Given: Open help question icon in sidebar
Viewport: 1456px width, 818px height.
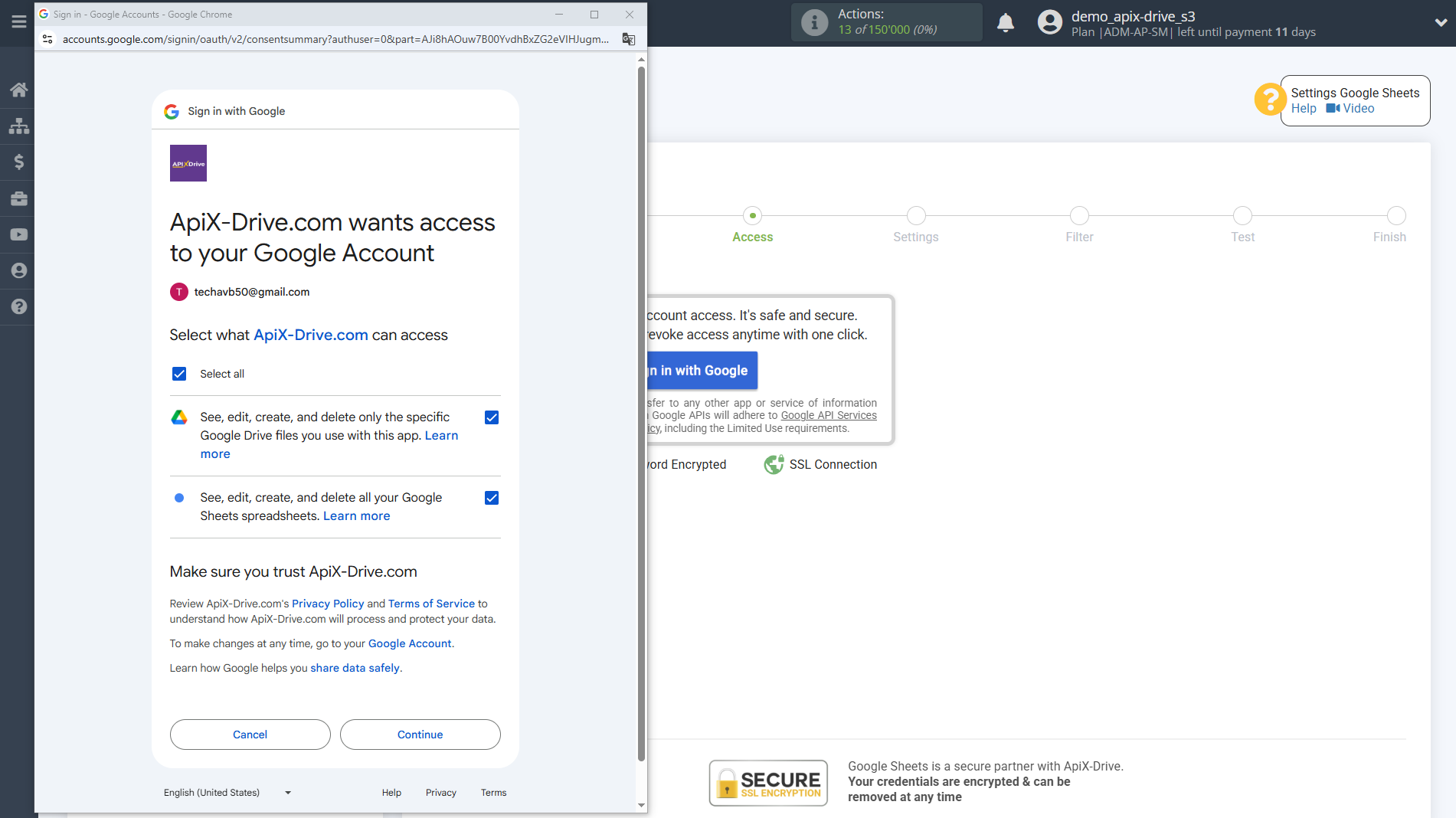Looking at the screenshot, I should pyautogui.click(x=18, y=306).
